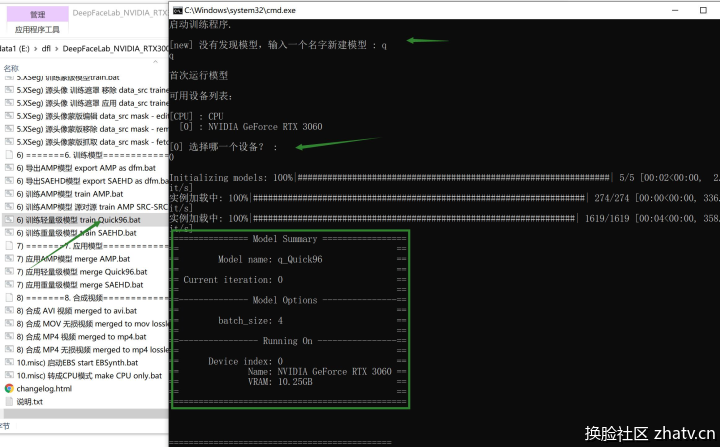The width and height of the screenshot is (720, 447).
Task: Click the 没有发现模型 new model prompt line
Action: click(x=278, y=45)
